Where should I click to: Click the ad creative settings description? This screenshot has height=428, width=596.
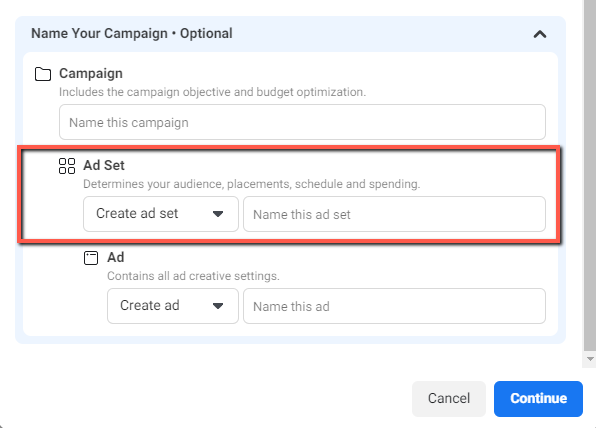[x=193, y=276]
